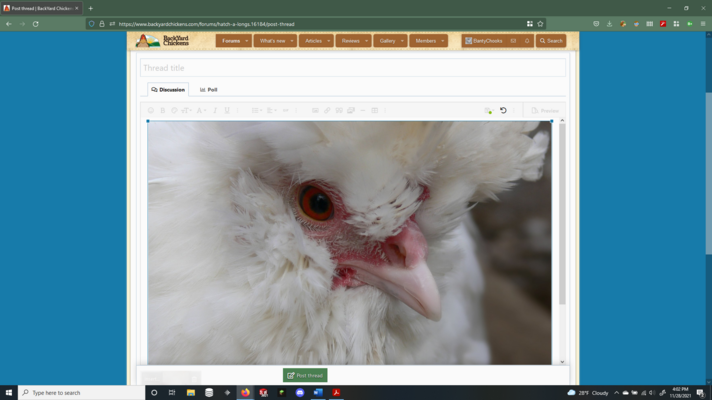712x400 pixels.
Task: Open the Pocket icon in Firefox toolbar
Action: [x=596, y=24]
